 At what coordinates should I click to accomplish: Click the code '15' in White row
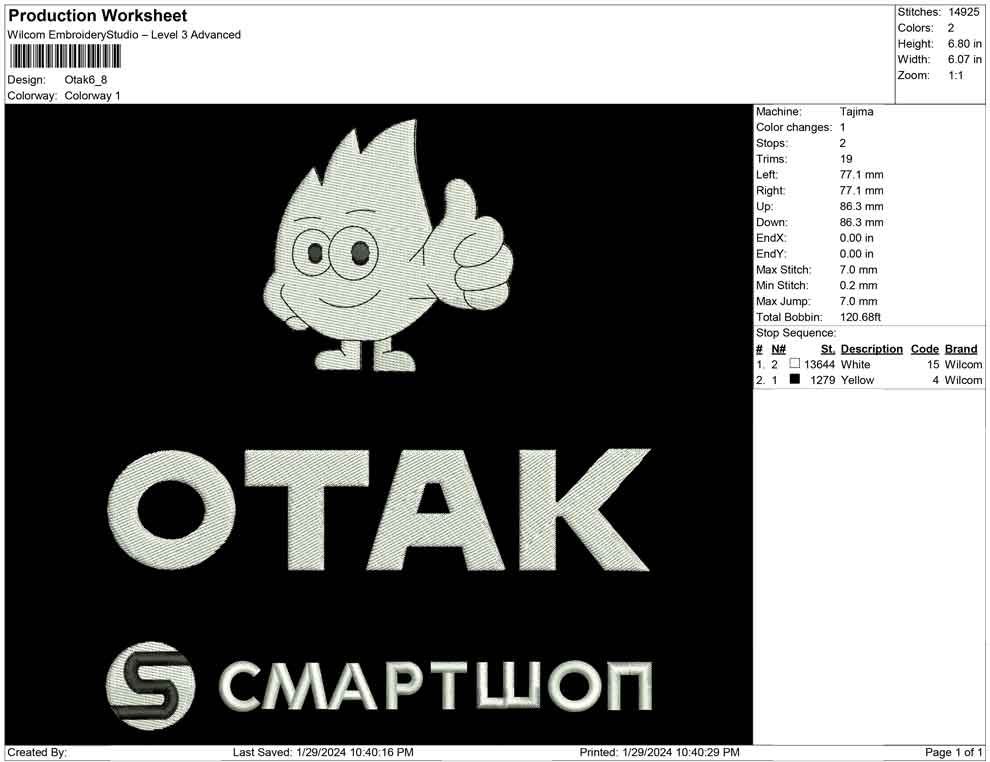933,364
